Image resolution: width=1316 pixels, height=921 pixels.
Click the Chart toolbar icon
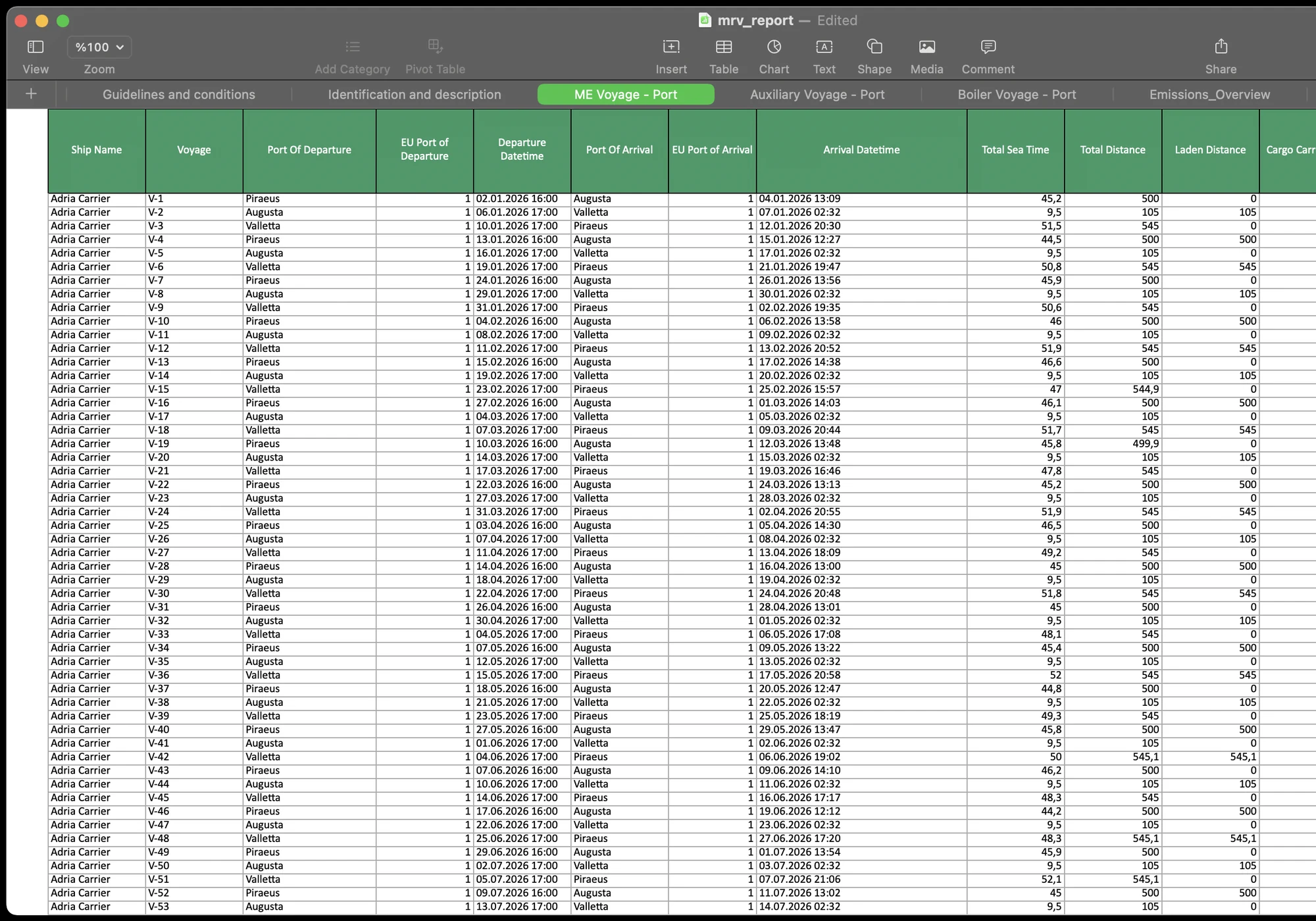click(774, 47)
